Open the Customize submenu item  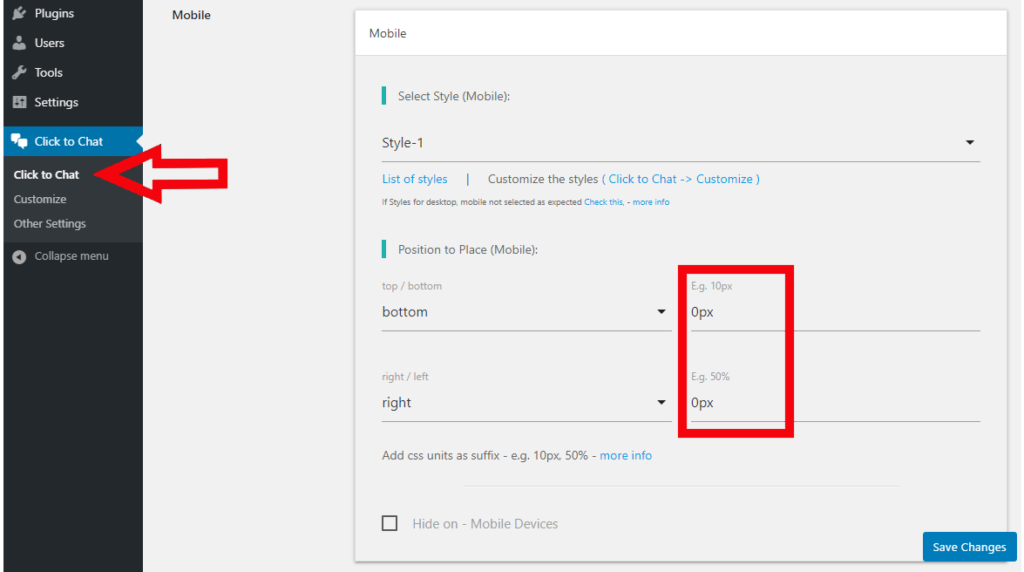(x=40, y=199)
